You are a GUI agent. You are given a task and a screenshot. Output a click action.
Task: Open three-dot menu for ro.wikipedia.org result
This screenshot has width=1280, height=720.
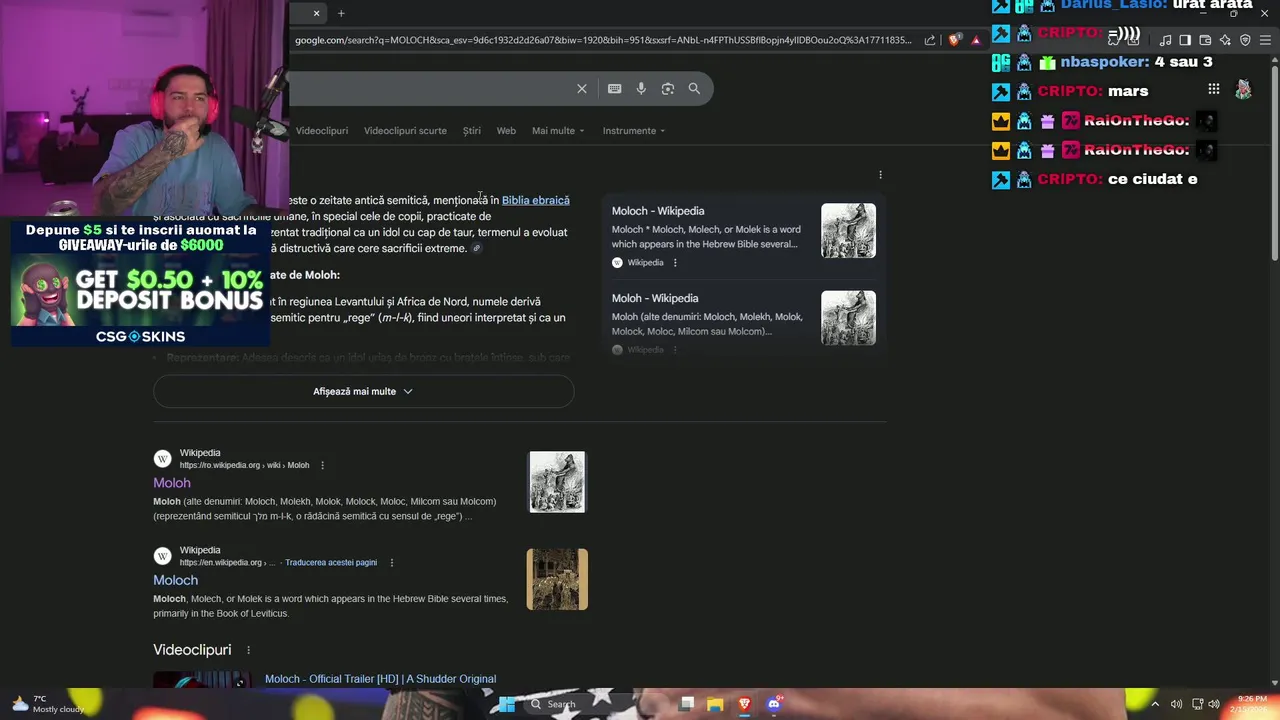click(322, 465)
